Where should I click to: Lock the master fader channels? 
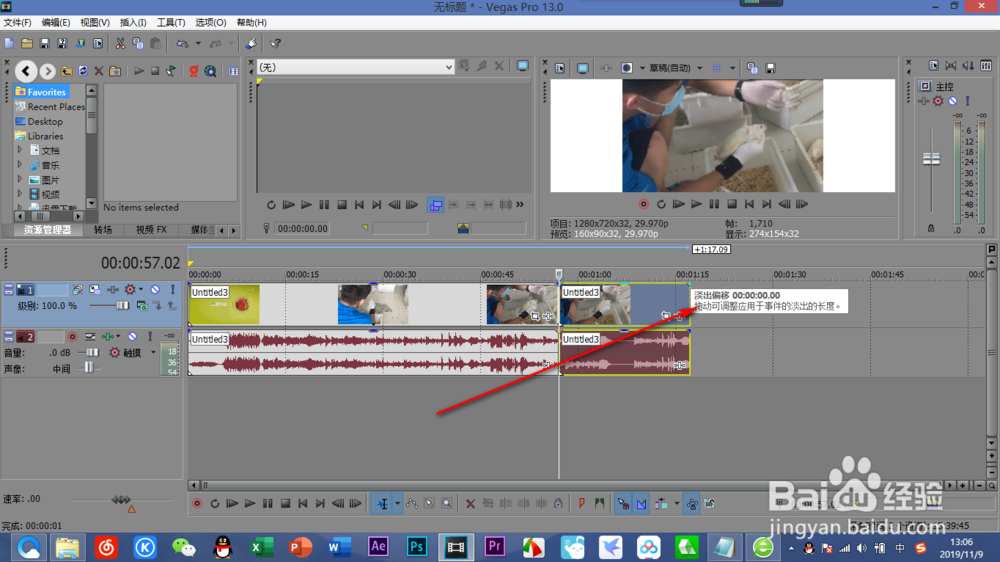(930, 228)
